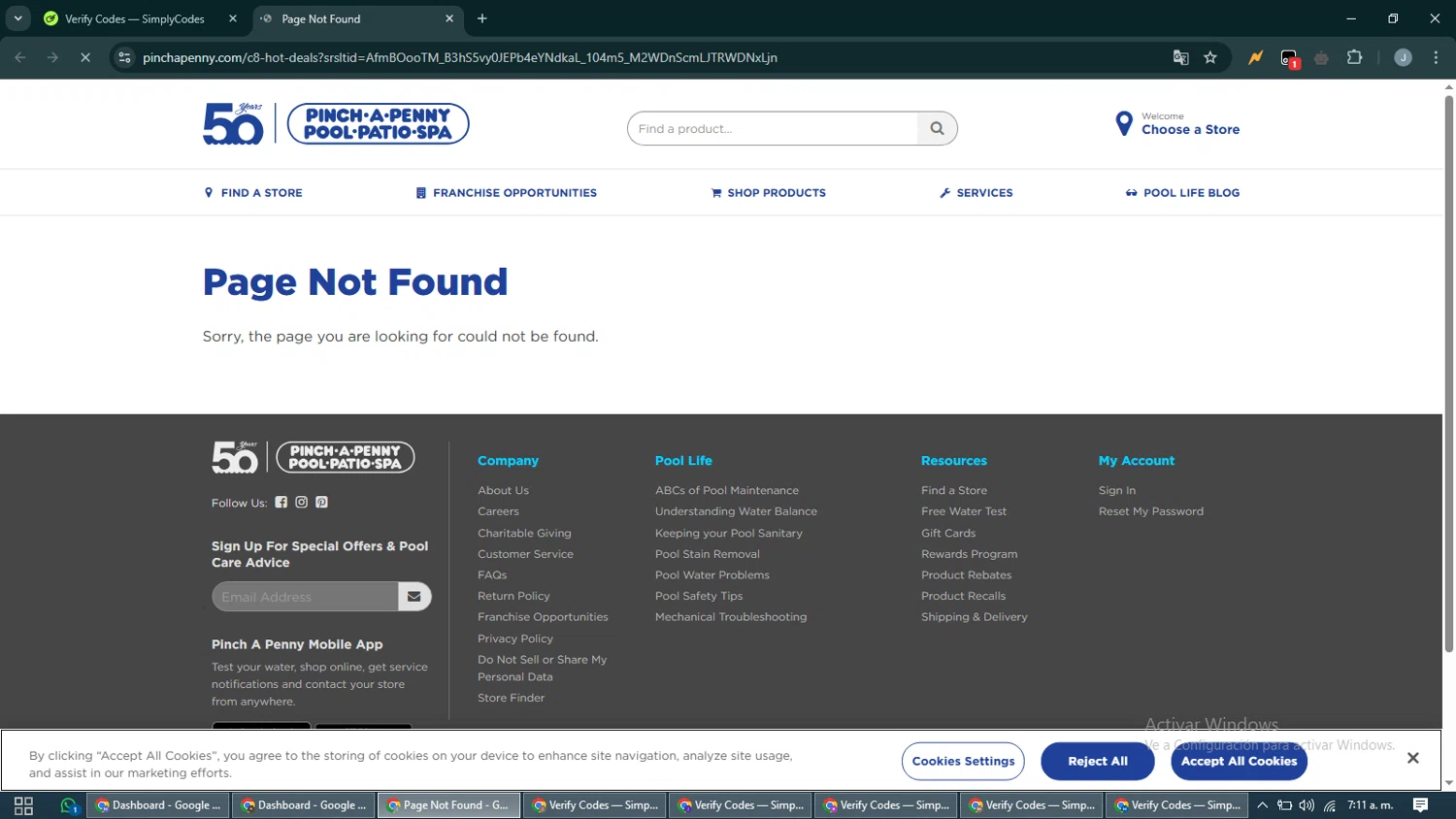The height and width of the screenshot is (819, 1456).
Task: Open the Gift Cards link
Action: pos(948,533)
